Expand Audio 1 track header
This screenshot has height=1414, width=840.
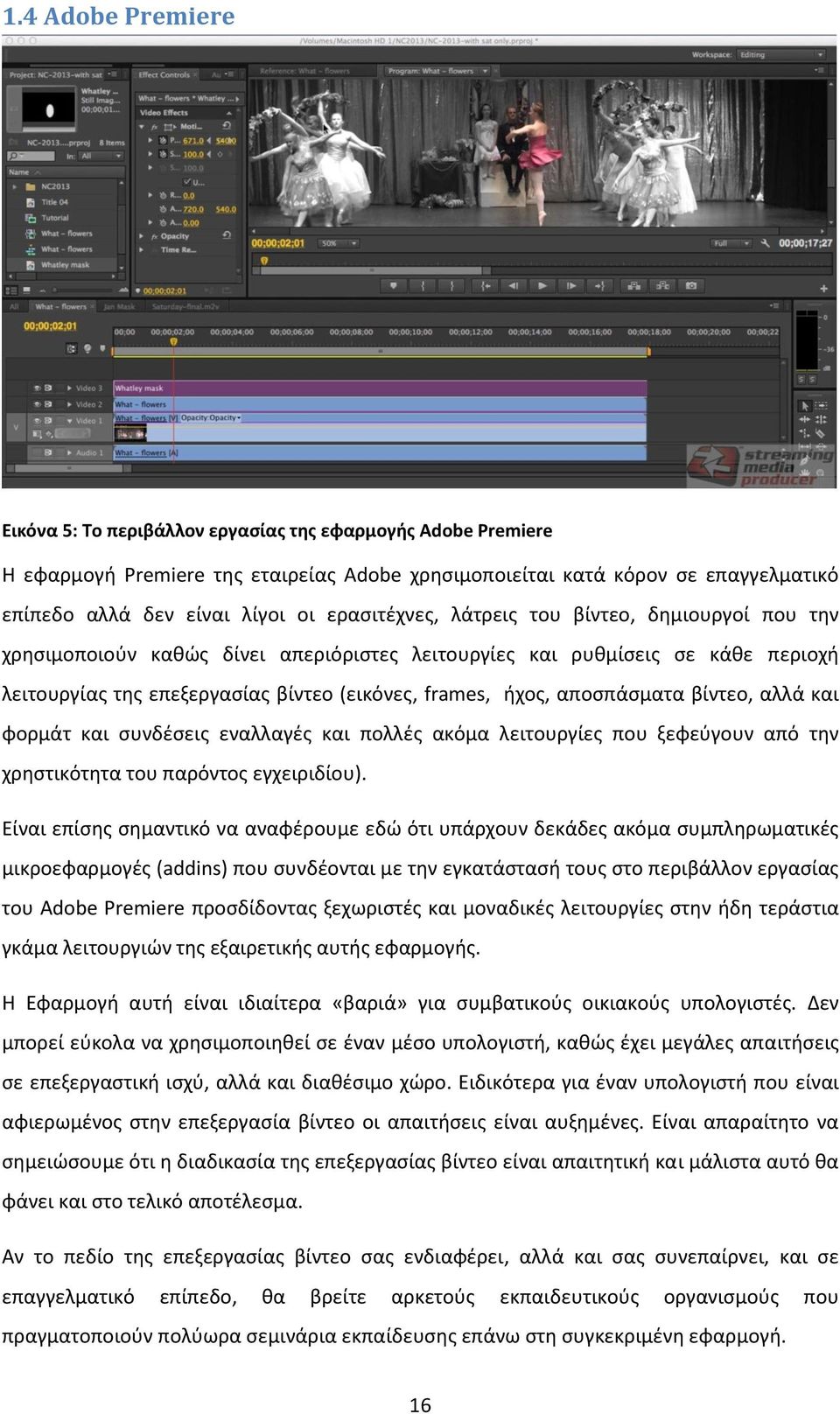[70, 453]
